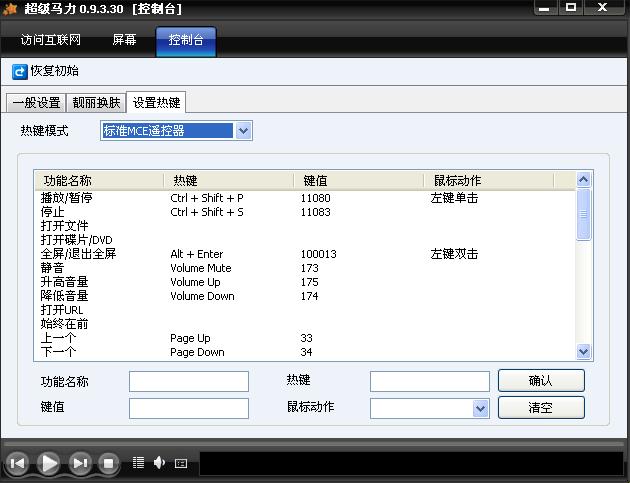The width and height of the screenshot is (630, 483).
Task: Switch to 访问互联网 tab
Action: [x=51, y=40]
